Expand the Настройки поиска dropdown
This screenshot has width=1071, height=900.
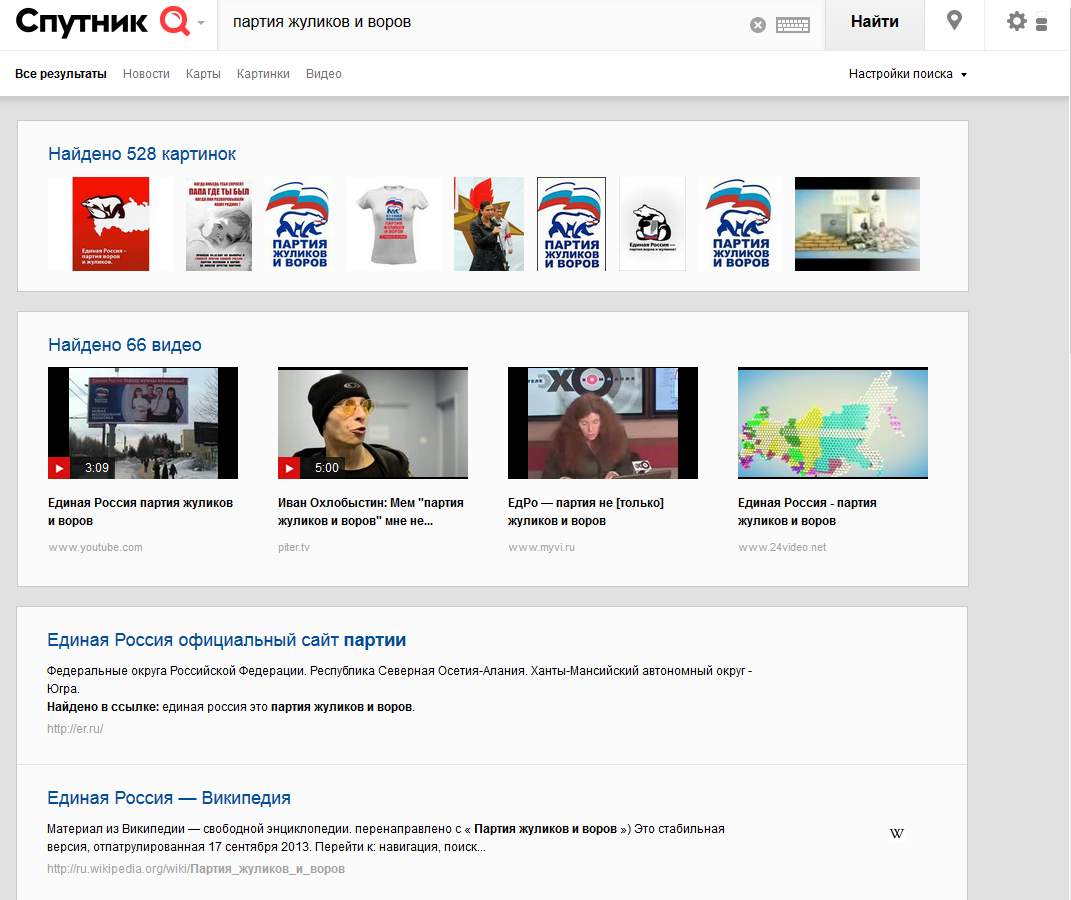(x=908, y=74)
